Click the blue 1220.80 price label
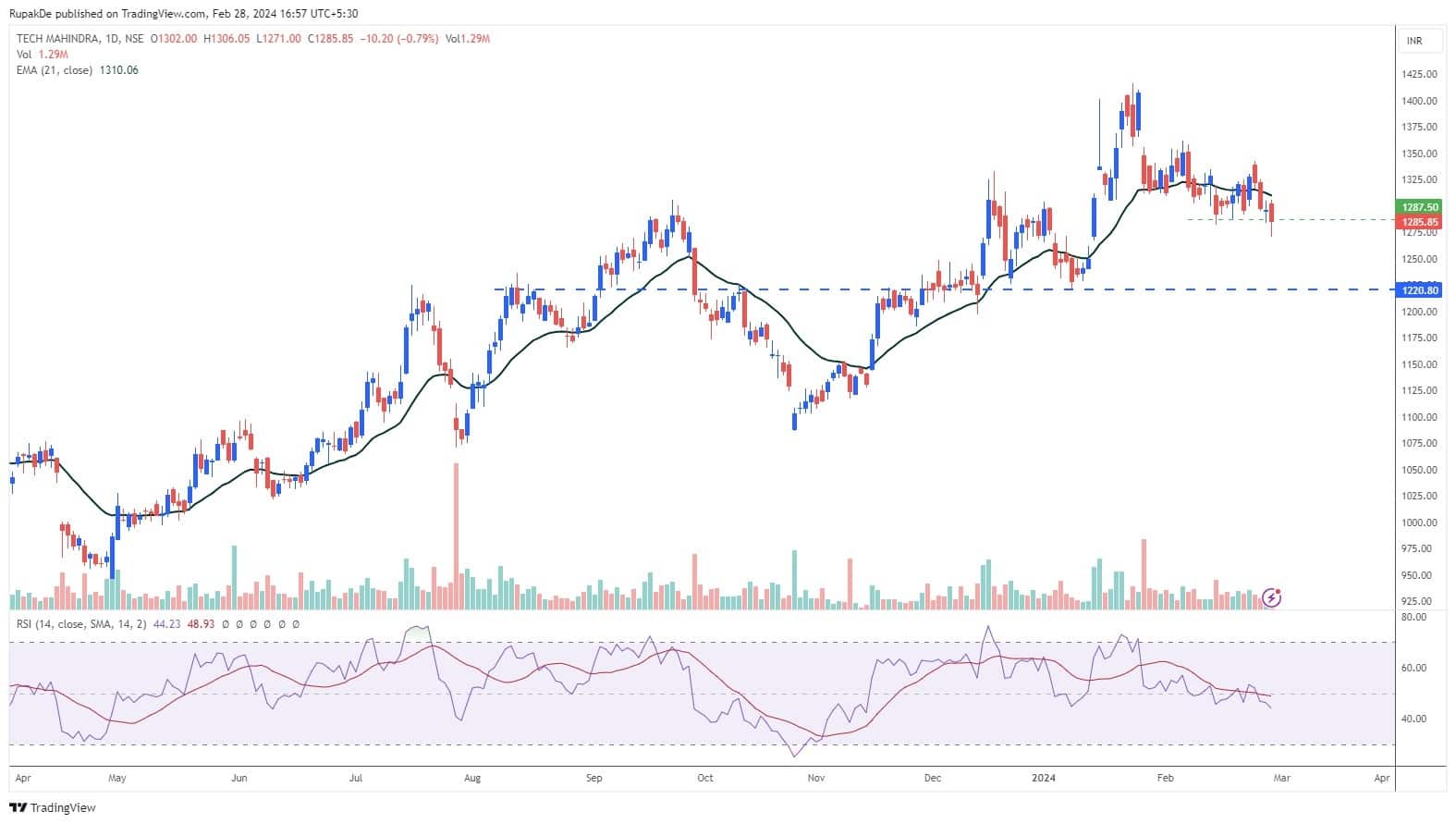The width and height of the screenshot is (1456, 824). (x=1421, y=290)
